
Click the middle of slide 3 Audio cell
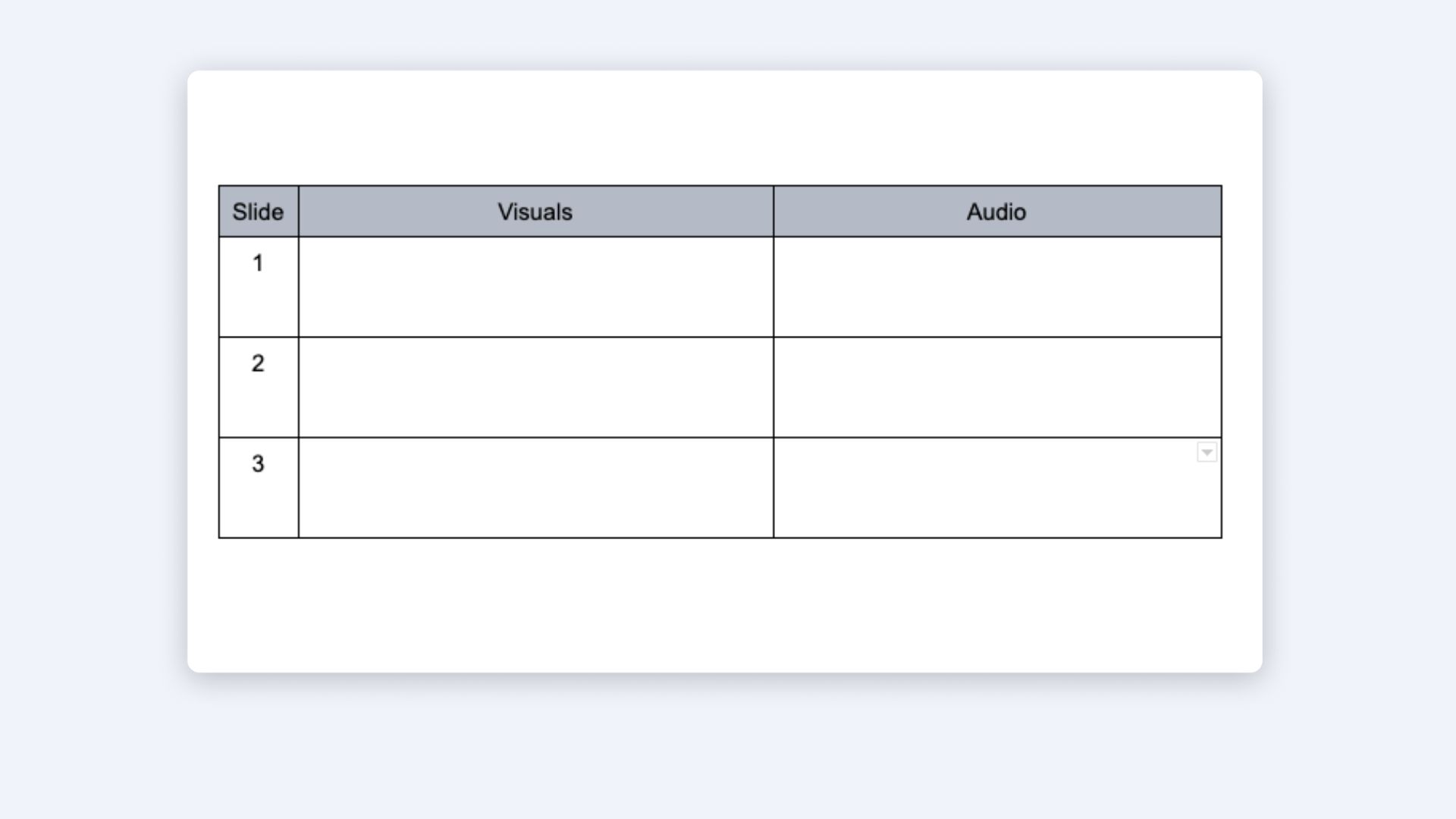point(996,488)
